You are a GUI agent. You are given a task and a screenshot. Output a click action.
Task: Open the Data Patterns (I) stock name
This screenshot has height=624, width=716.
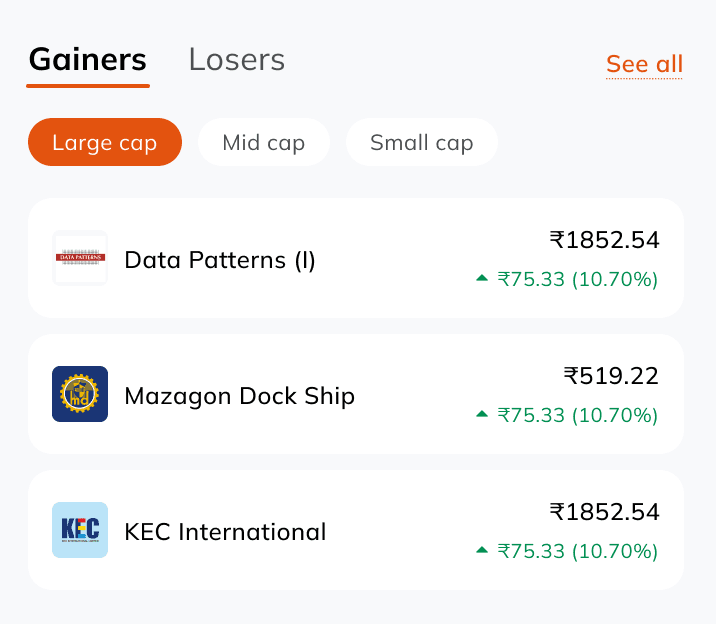click(220, 260)
